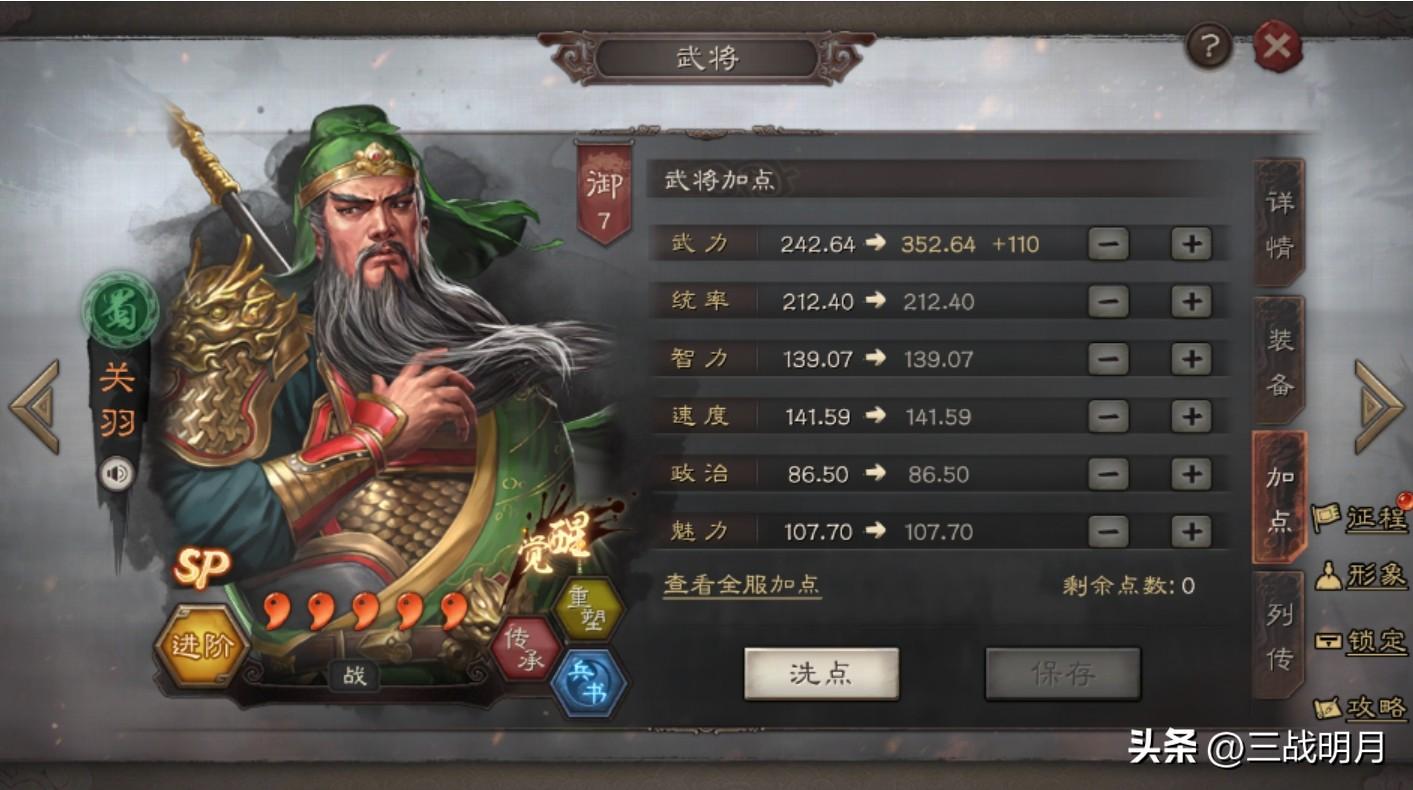The height and width of the screenshot is (790, 1413).
Task: Open 查看全服加点 link
Action: click(742, 585)
